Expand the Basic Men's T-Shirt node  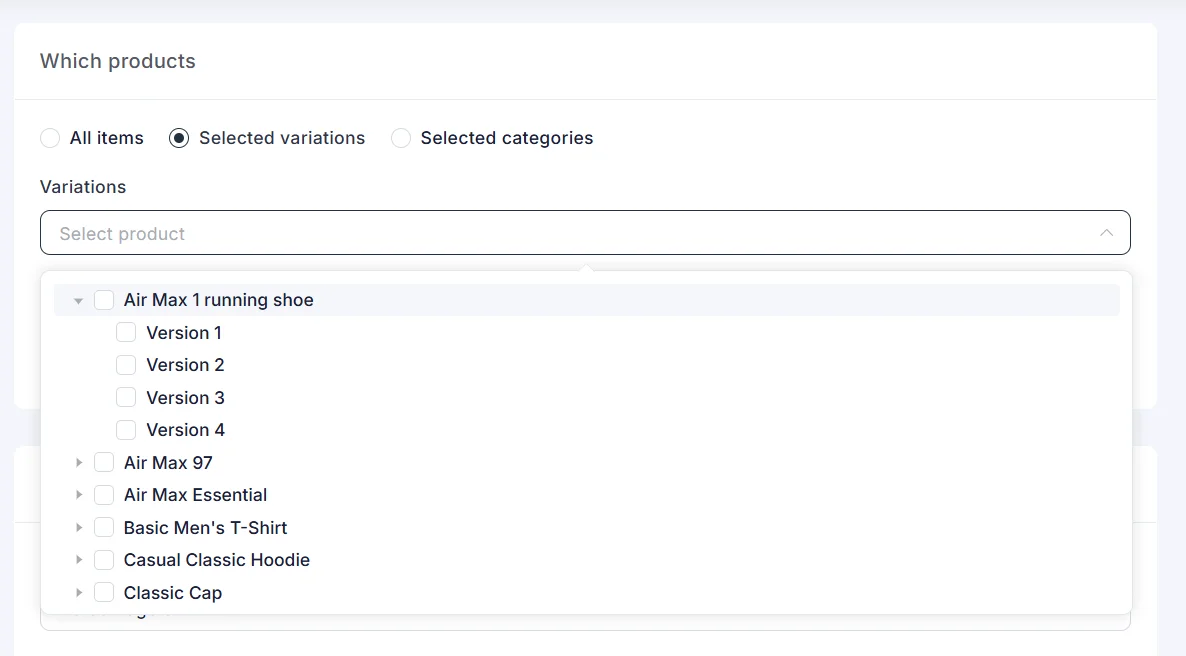79,528
